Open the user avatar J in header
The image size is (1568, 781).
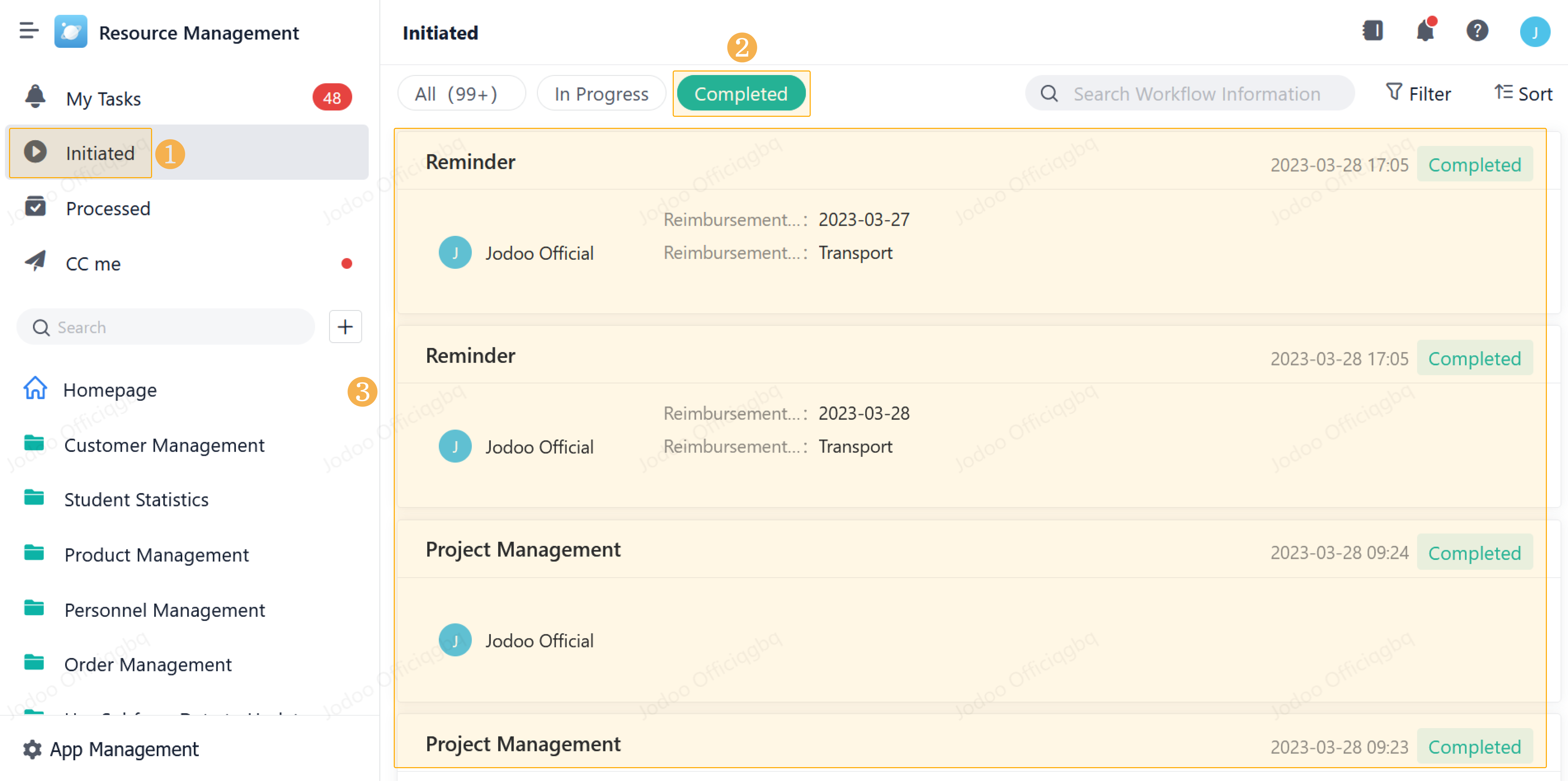coord(1535,32)
